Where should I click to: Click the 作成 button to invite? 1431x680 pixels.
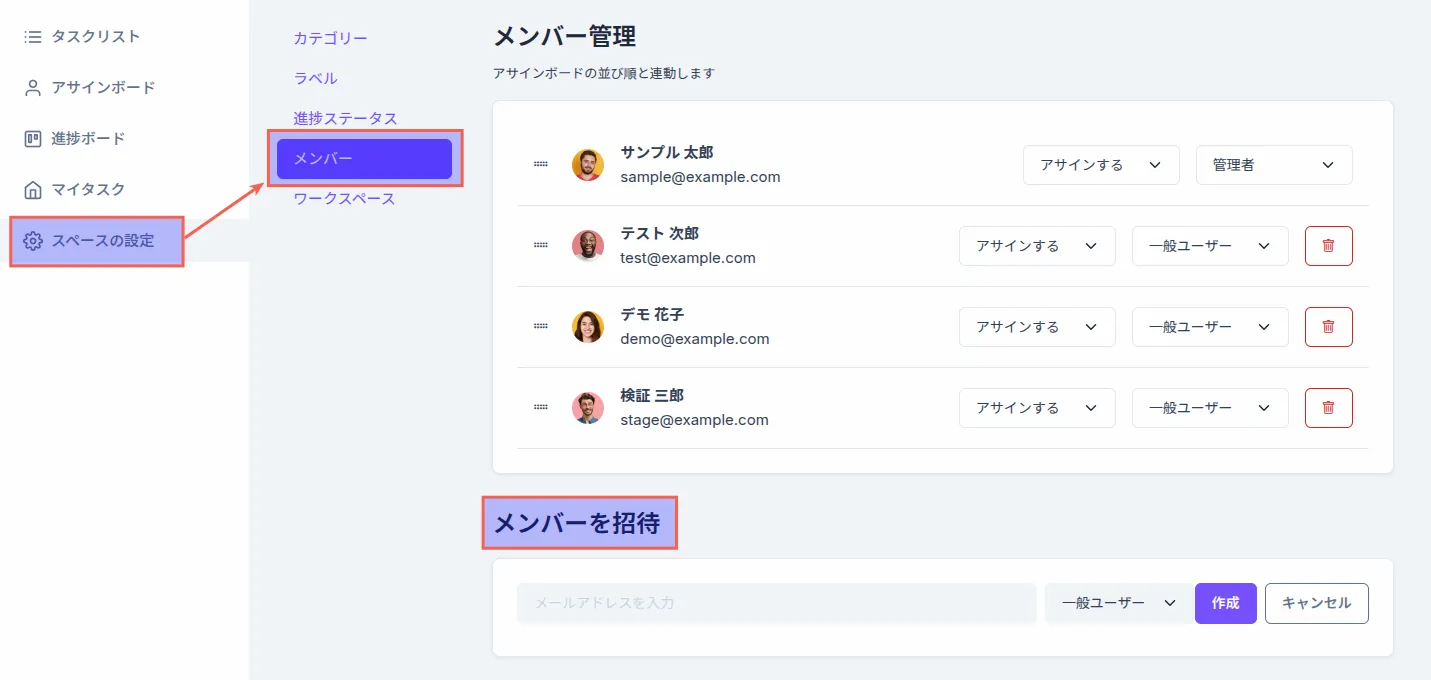(x=1225, y=603)
